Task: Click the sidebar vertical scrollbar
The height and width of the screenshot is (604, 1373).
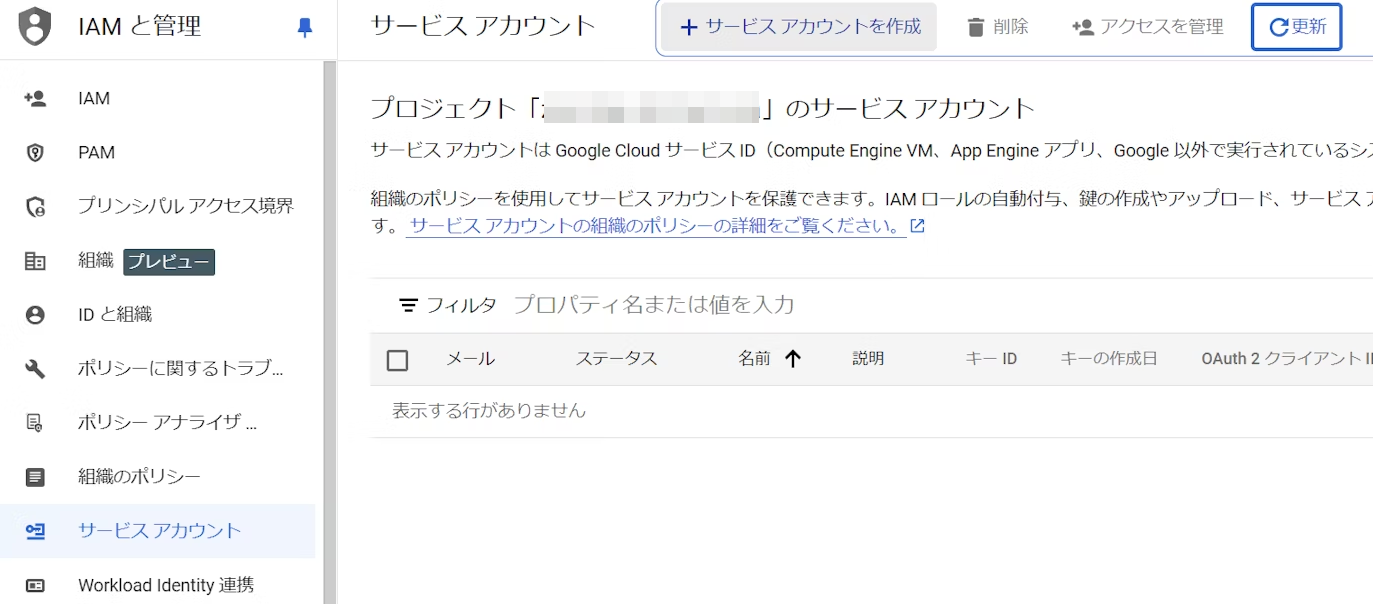Action: [330, 332]
